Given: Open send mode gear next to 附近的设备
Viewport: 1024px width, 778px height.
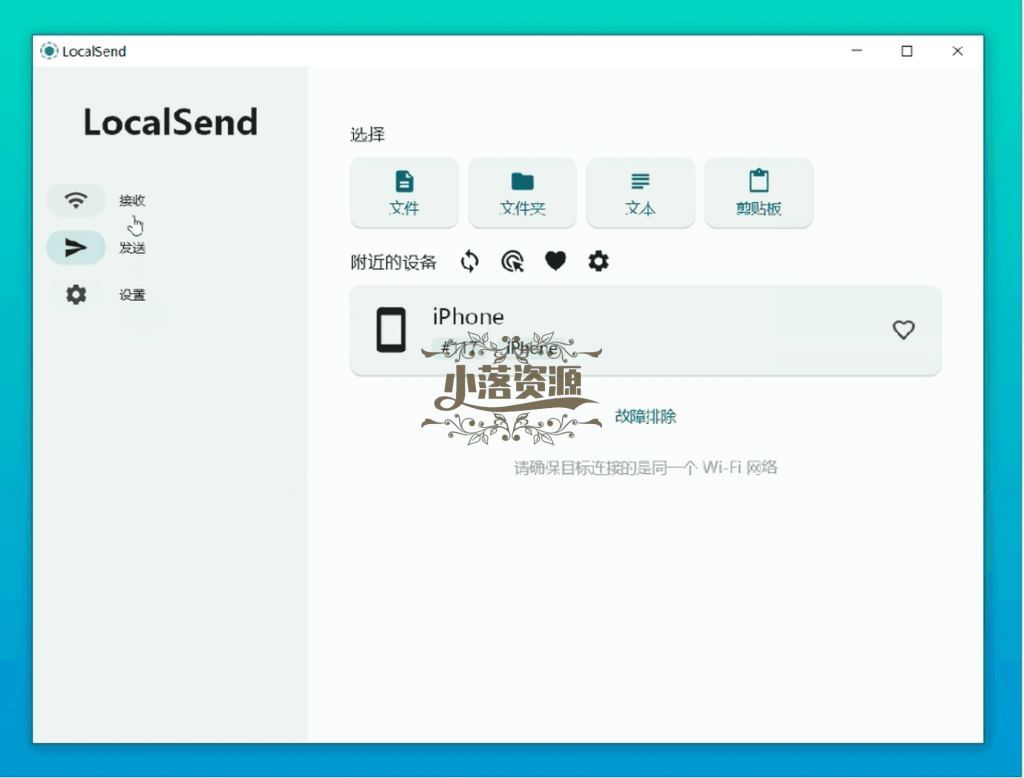Looking at the screenshot, I should 598,262.
